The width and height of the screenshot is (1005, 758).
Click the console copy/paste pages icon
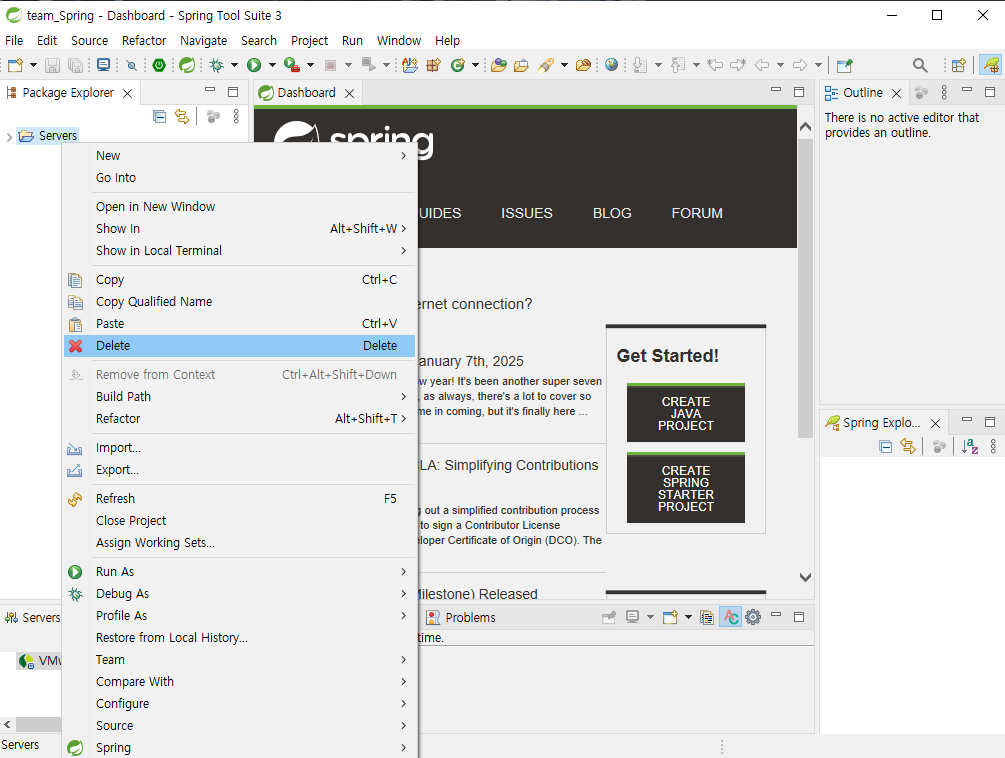[x=706, y=617]
